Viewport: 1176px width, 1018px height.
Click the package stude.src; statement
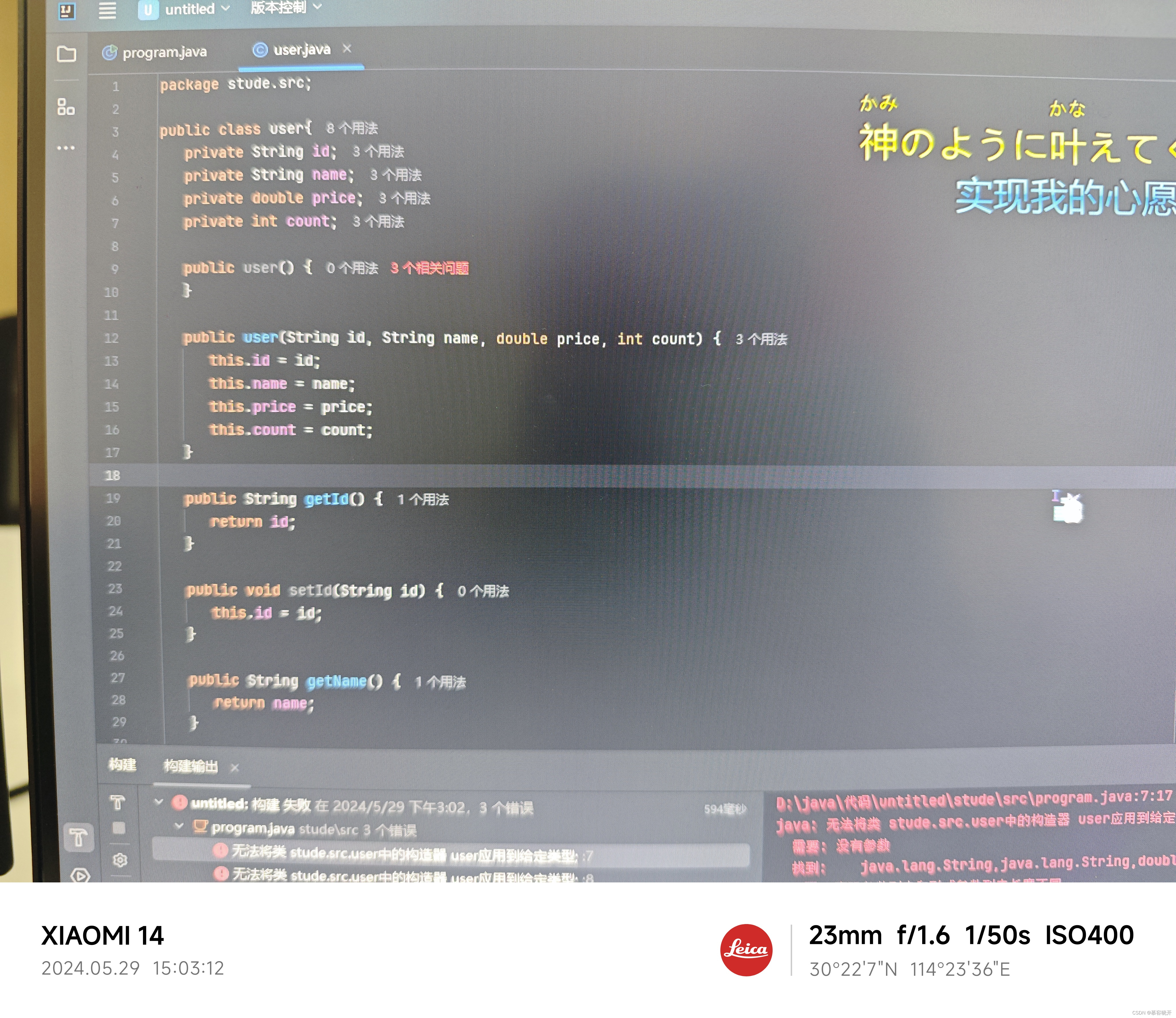coord(236,84)
